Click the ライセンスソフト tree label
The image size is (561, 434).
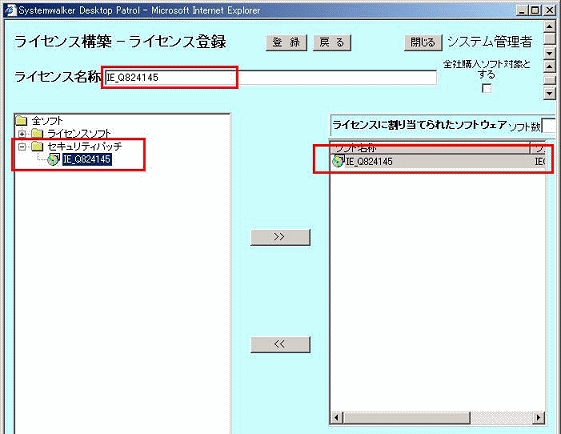[79, 134]
